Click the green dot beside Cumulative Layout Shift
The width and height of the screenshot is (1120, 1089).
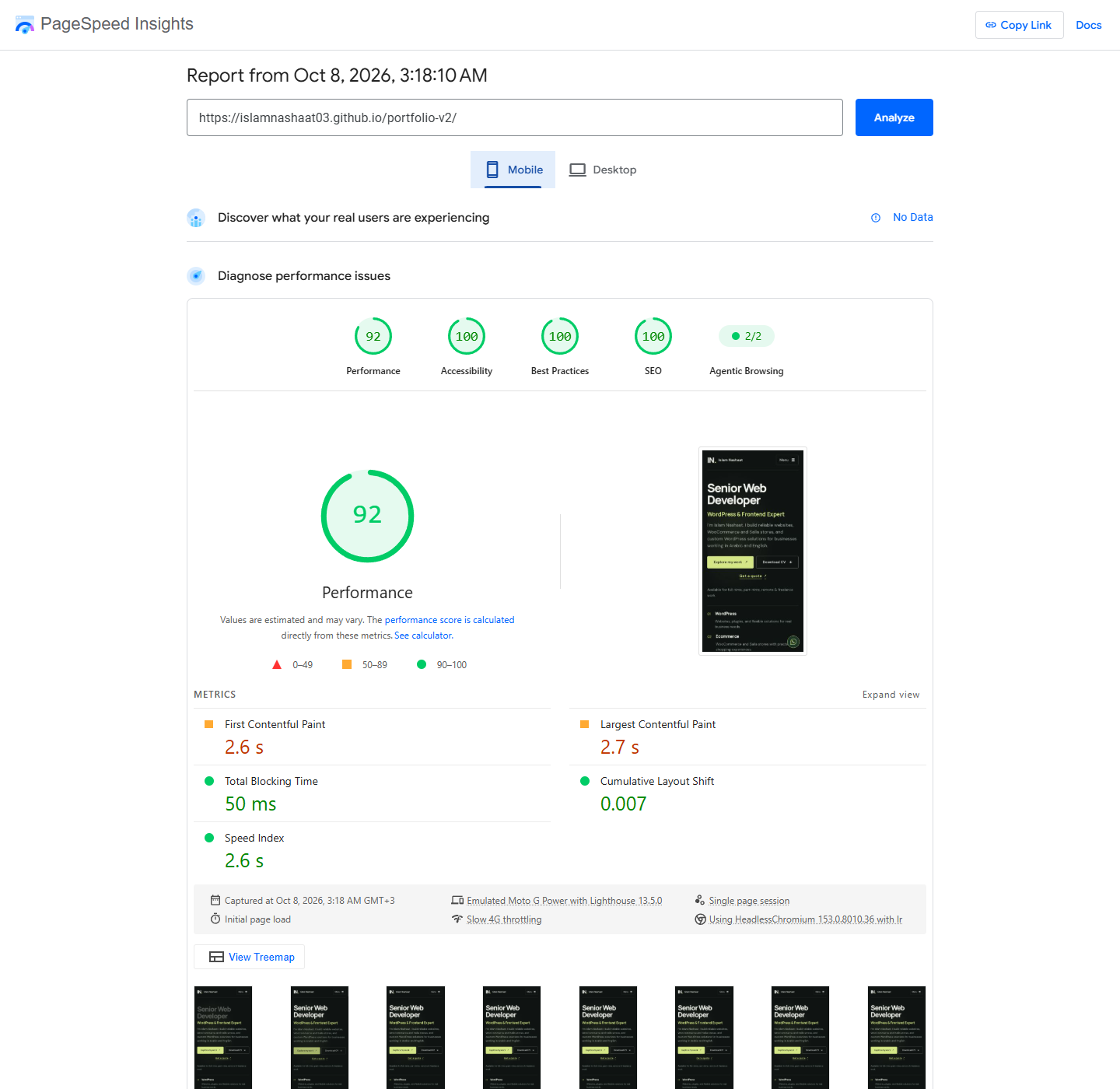tap(585, 781)
